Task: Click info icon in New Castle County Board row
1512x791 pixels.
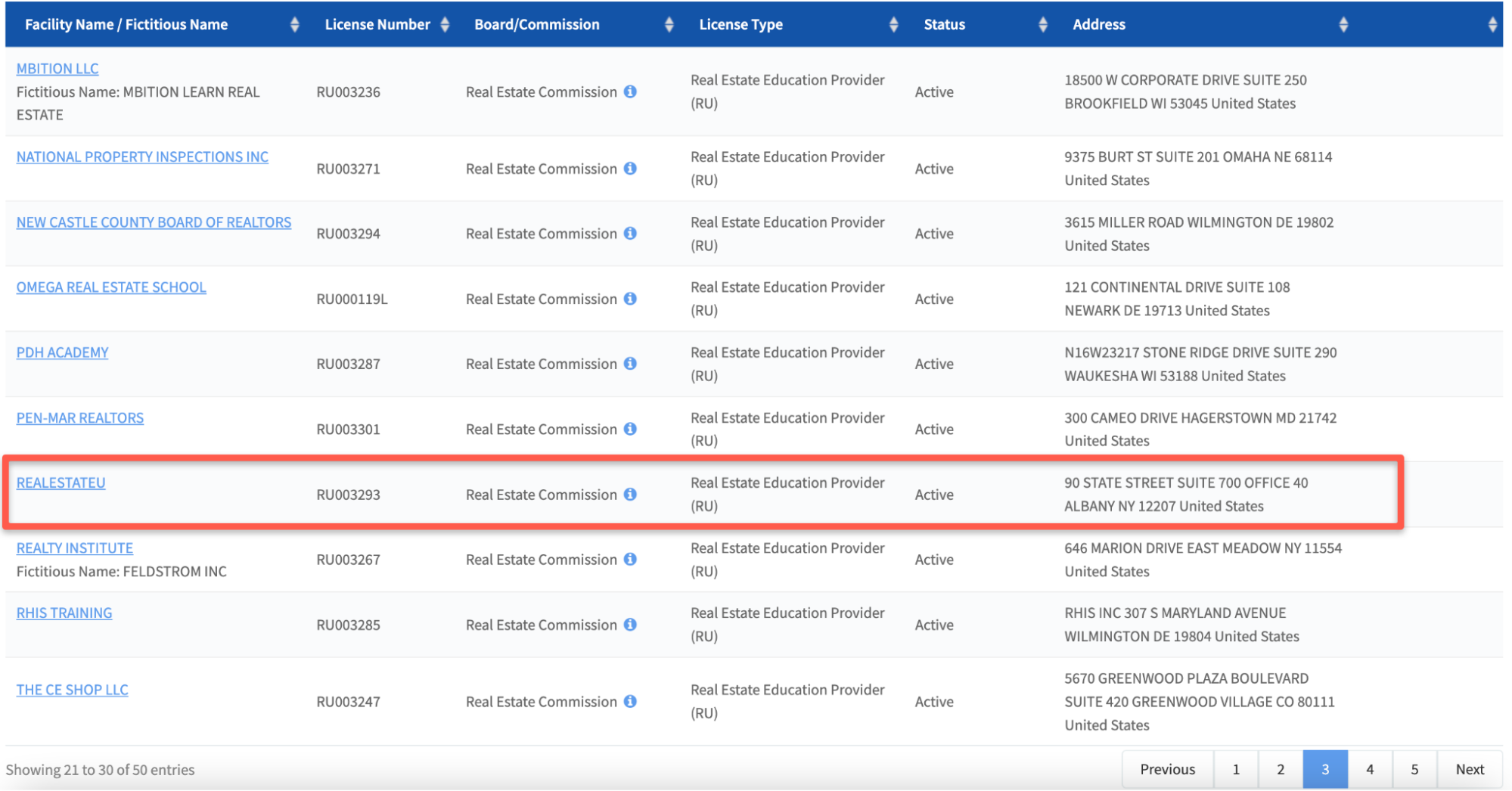Action: tap(630, 233)
